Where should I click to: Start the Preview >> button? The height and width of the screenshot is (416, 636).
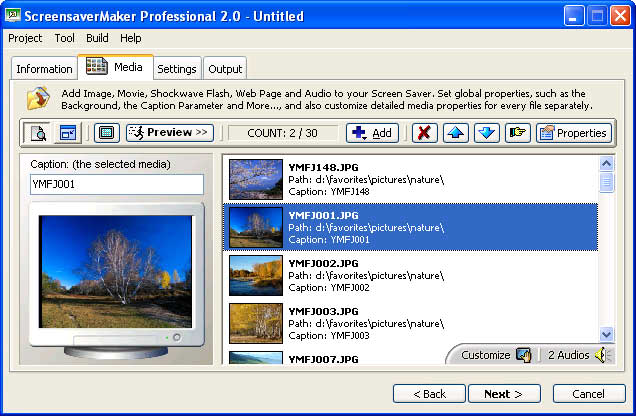coord(170,133)
